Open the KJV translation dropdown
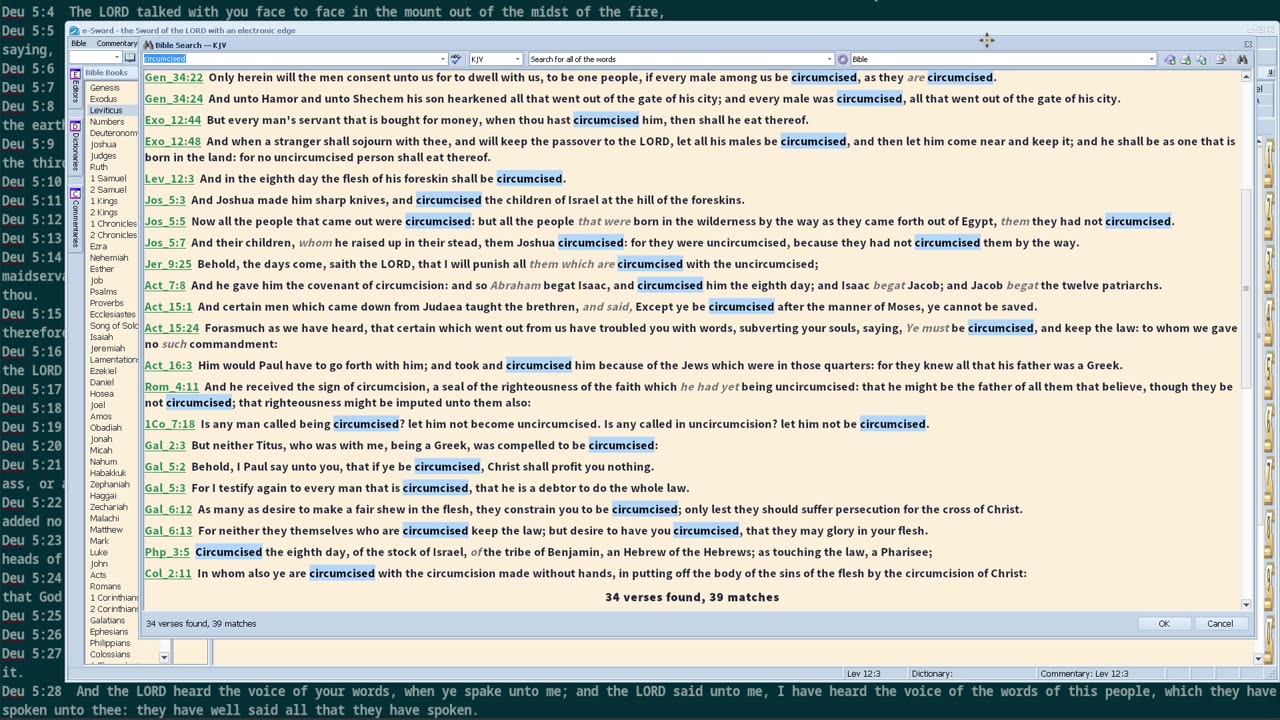Viewport: 1280px width, 720px height. tap(518, 59)
